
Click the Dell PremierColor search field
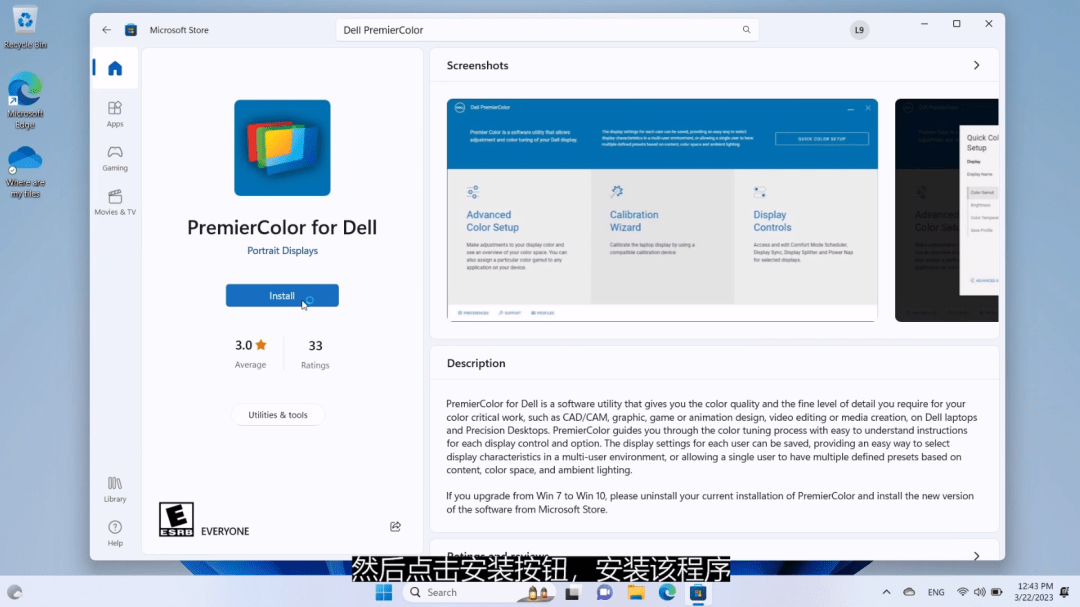(546, 30)
